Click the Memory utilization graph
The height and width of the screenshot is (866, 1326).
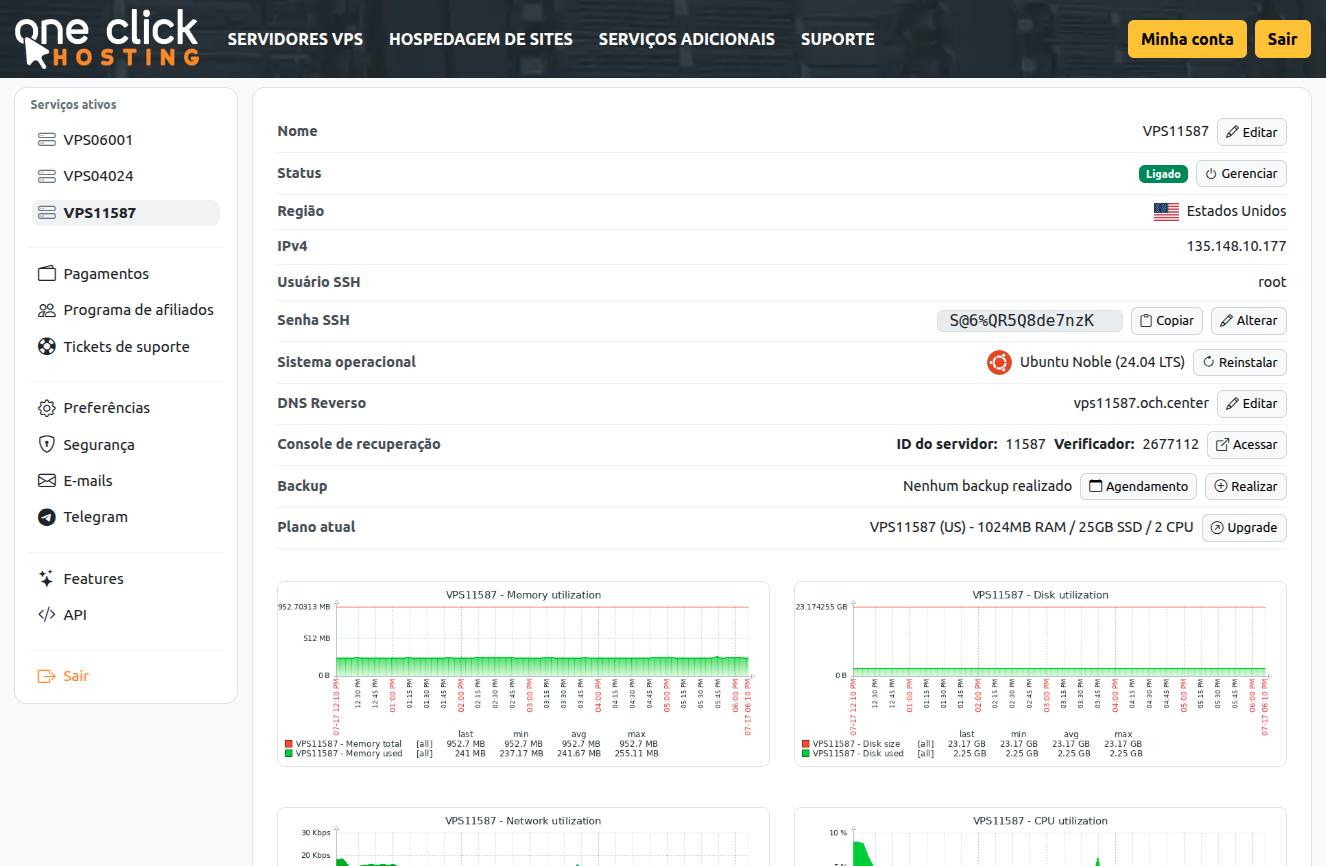click(x=523, y=673)
